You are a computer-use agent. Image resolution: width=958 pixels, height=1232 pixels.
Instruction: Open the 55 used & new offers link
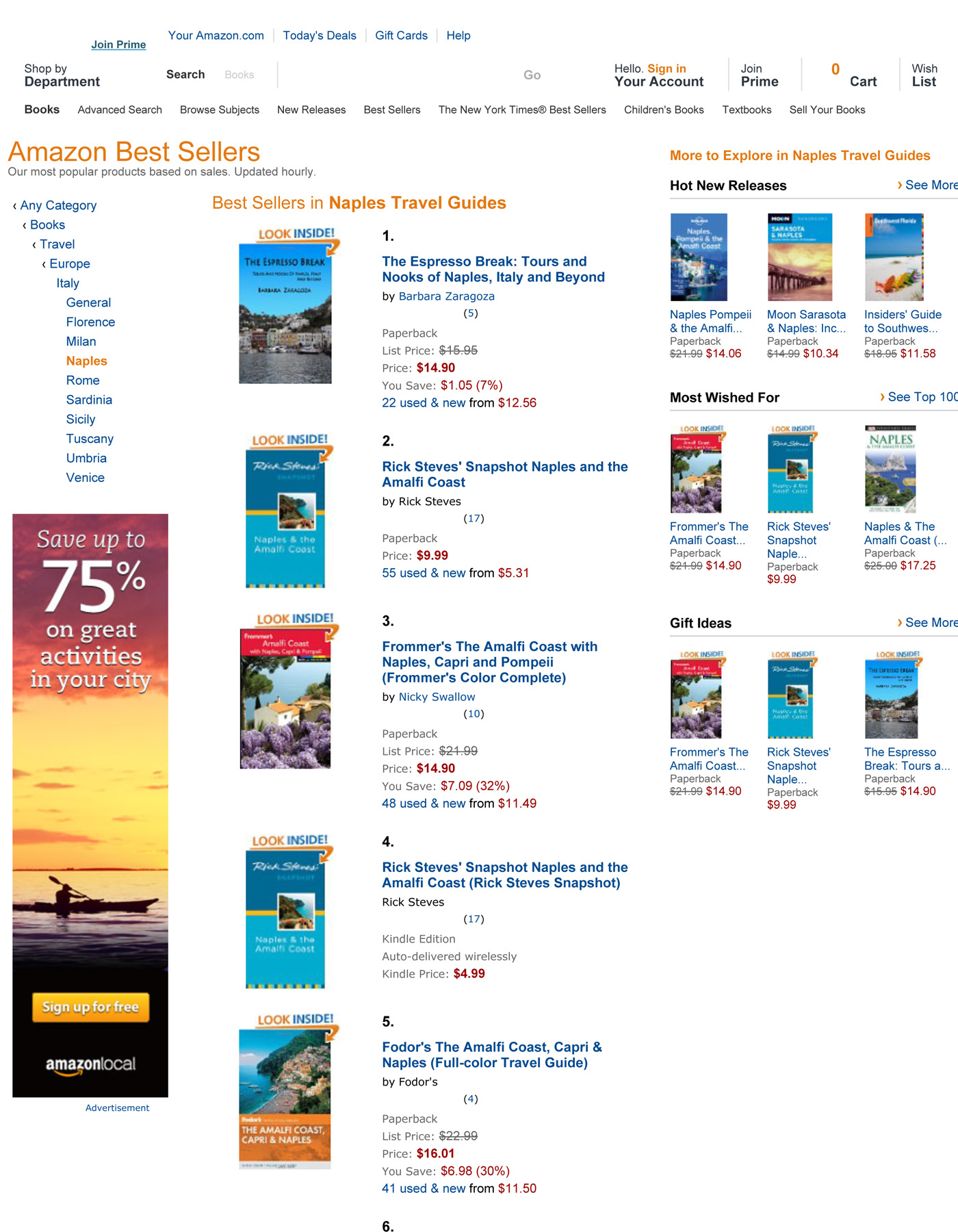[x=424, y=573]
